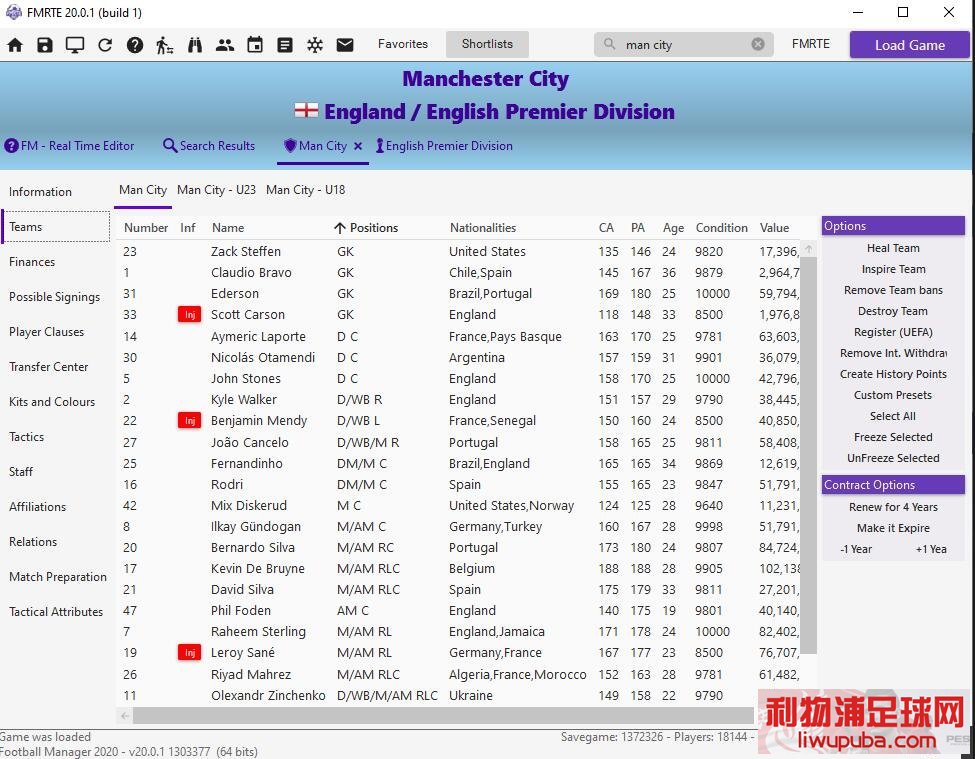Click the England flag icon in header

point(306,111)
